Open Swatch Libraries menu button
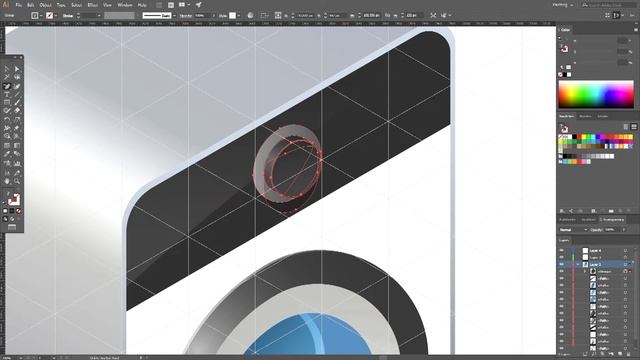This screenshot has width=640, height=360. pyautogui.click(x=562, y=211)
